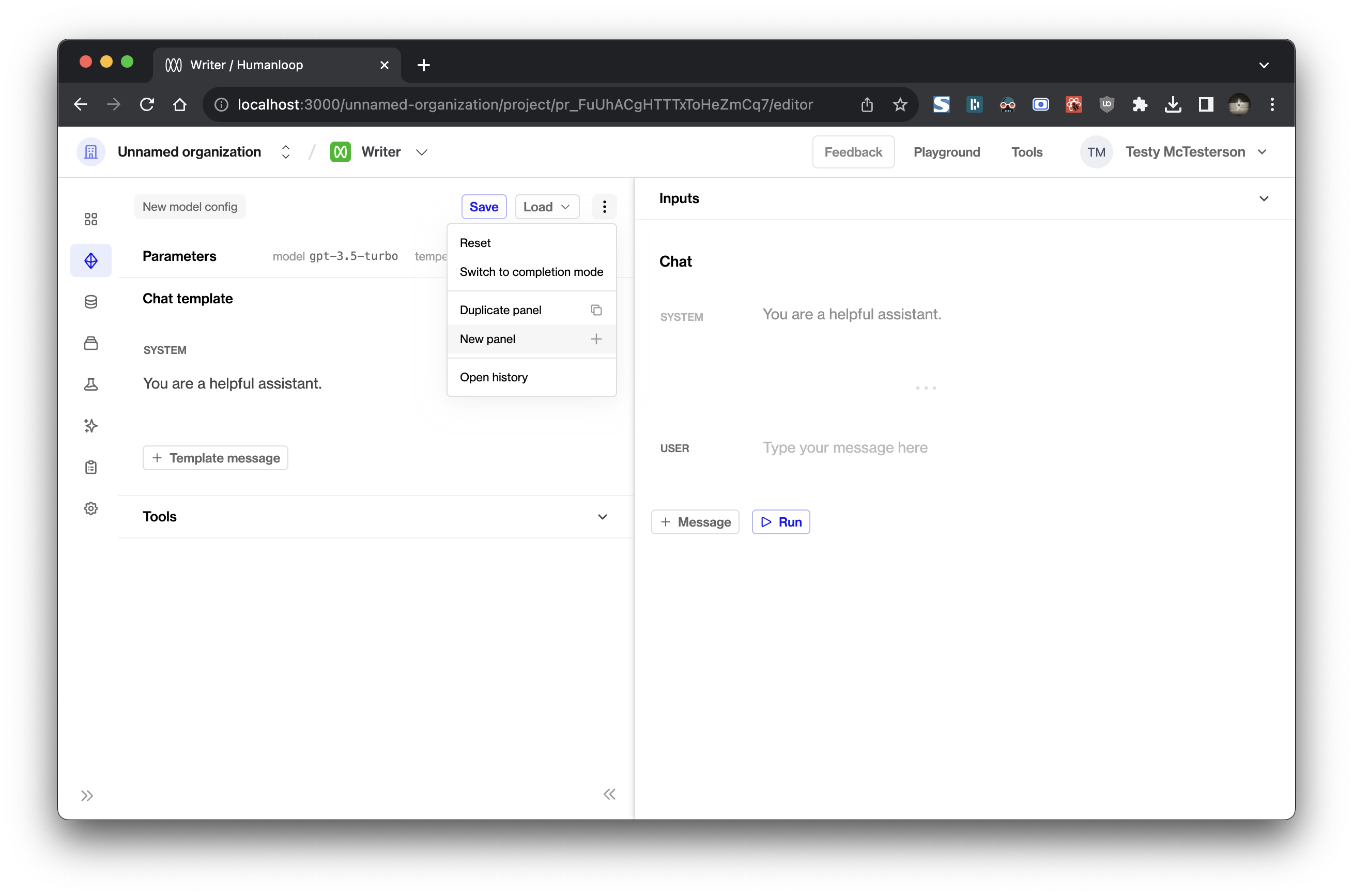Click the editor sidebar icon
Screen dimensions: 1353x896
91,260
